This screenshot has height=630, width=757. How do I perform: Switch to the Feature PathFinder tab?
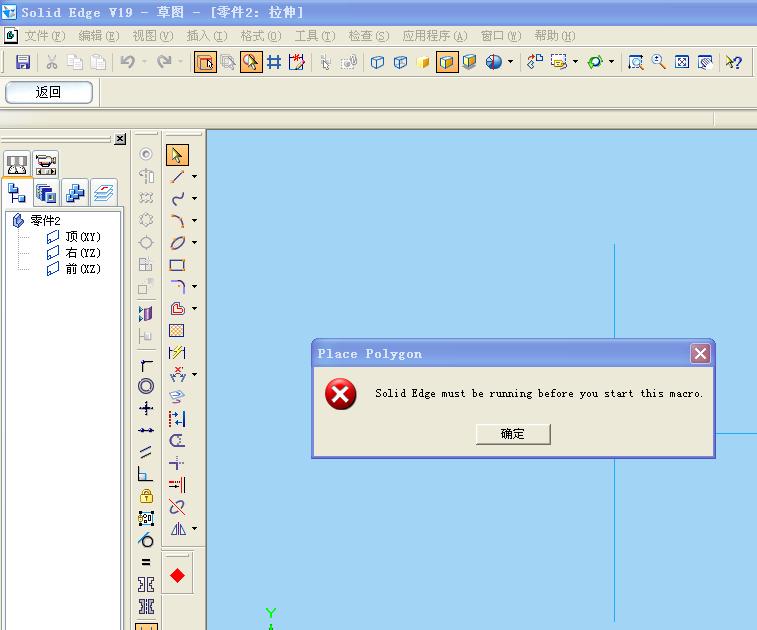coord(17,194)
